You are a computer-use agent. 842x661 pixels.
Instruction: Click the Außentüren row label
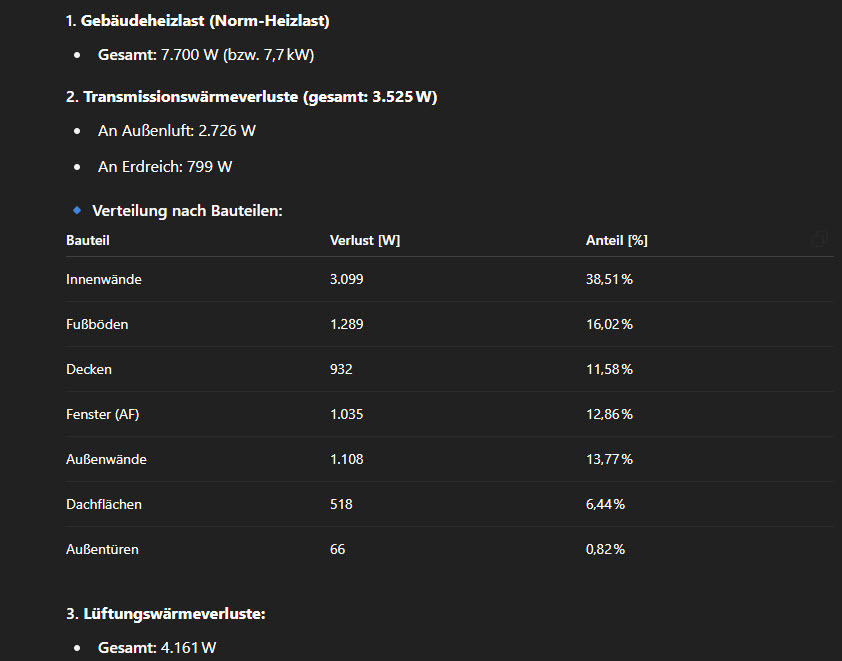coord(102,550)
